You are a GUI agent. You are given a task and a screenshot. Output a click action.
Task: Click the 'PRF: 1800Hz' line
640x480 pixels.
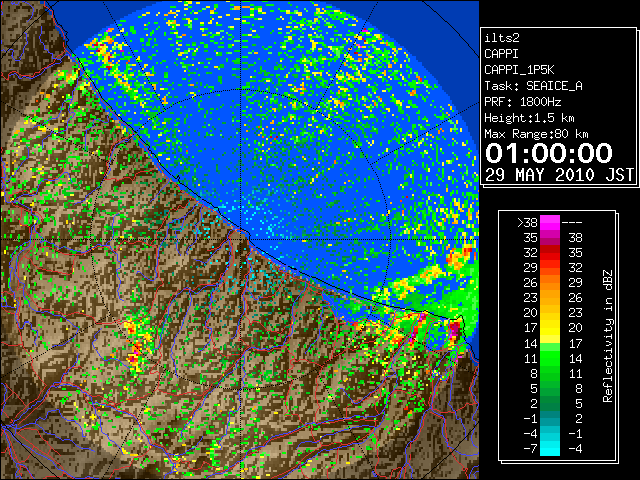pos(522,102)
